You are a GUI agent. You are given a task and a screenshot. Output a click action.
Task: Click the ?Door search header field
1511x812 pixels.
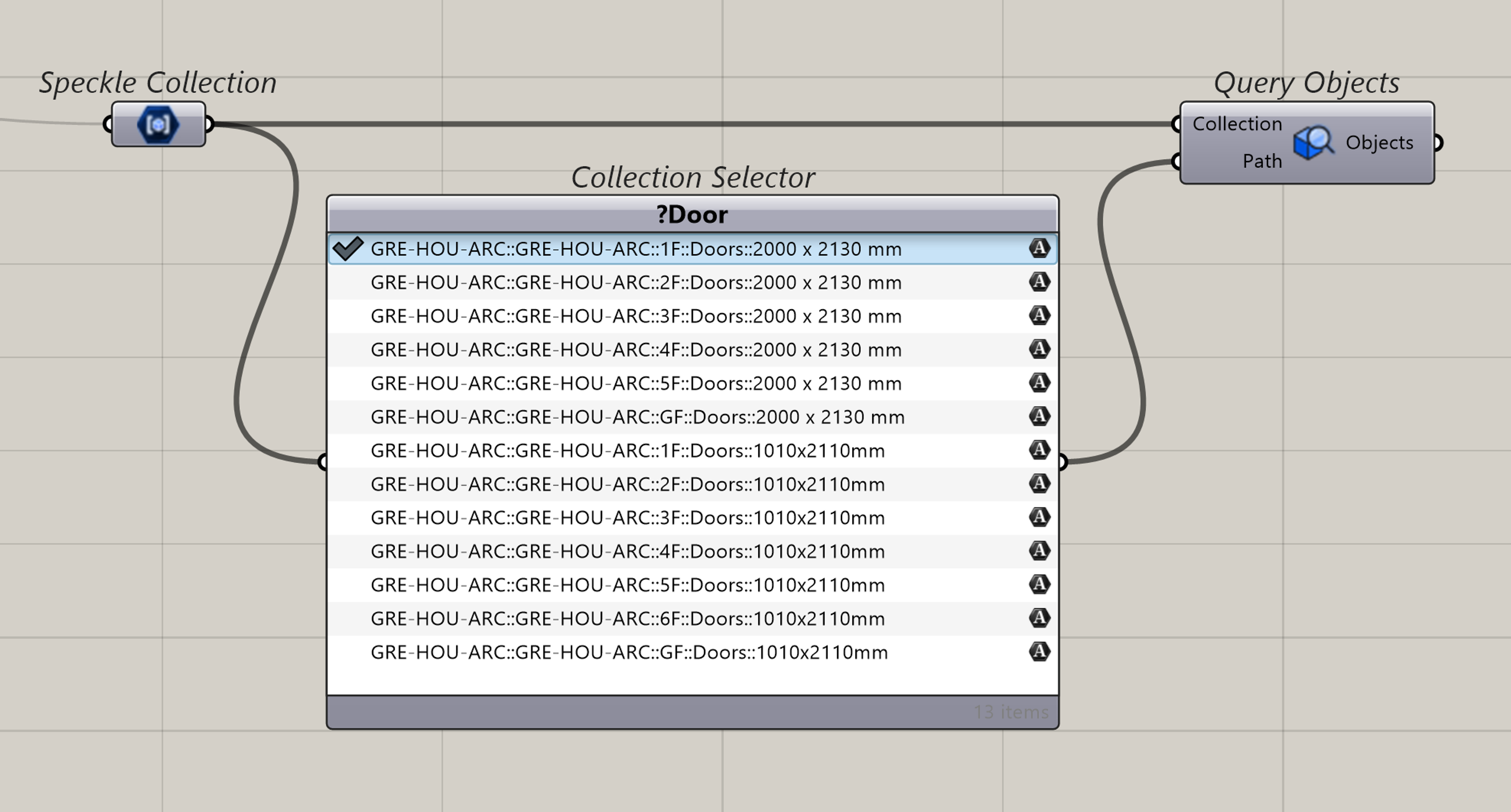click(693, 215)
